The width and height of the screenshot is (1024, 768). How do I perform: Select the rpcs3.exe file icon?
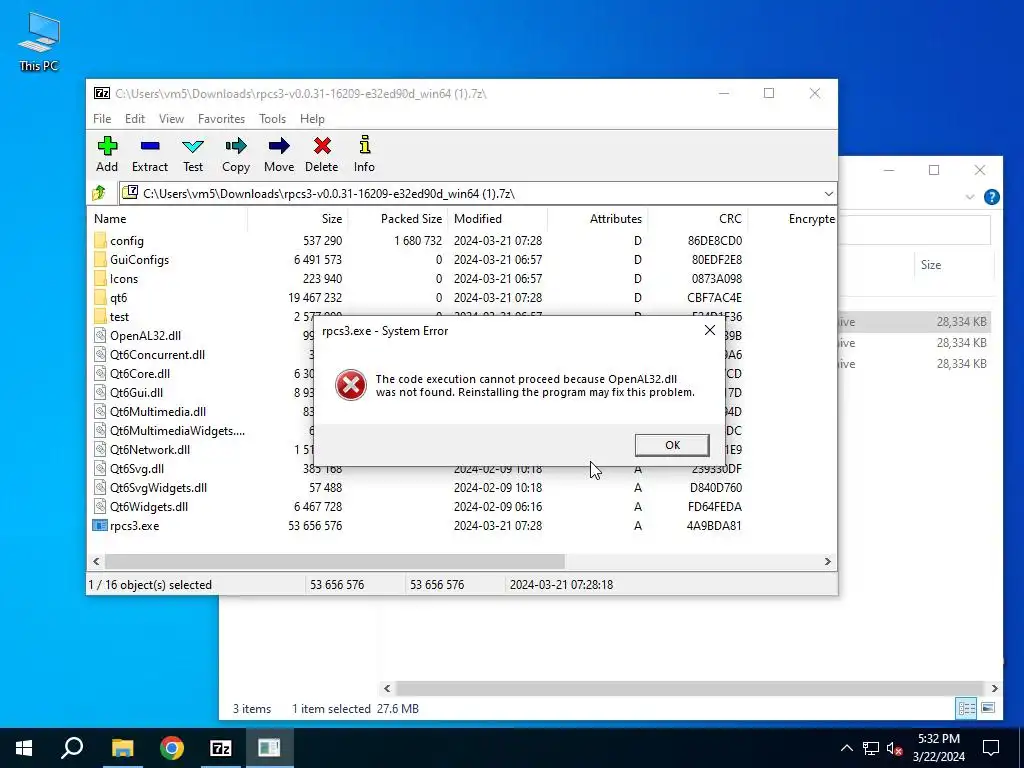(x=100, y=525)
